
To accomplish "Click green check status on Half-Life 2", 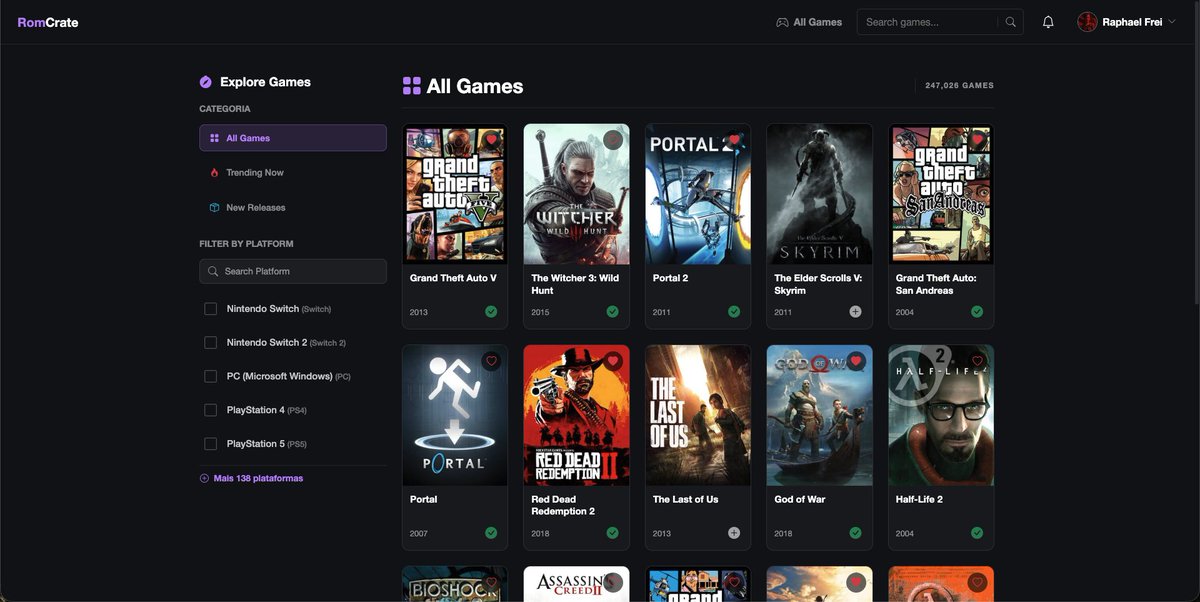I will [x=977, y=533].
